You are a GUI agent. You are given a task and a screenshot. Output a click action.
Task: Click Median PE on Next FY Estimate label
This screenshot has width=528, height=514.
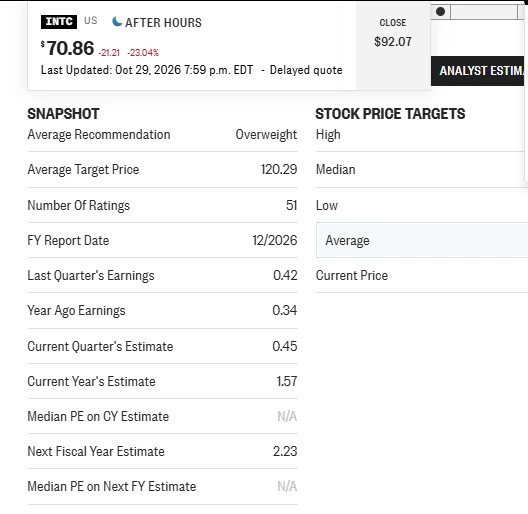(111, 487)
